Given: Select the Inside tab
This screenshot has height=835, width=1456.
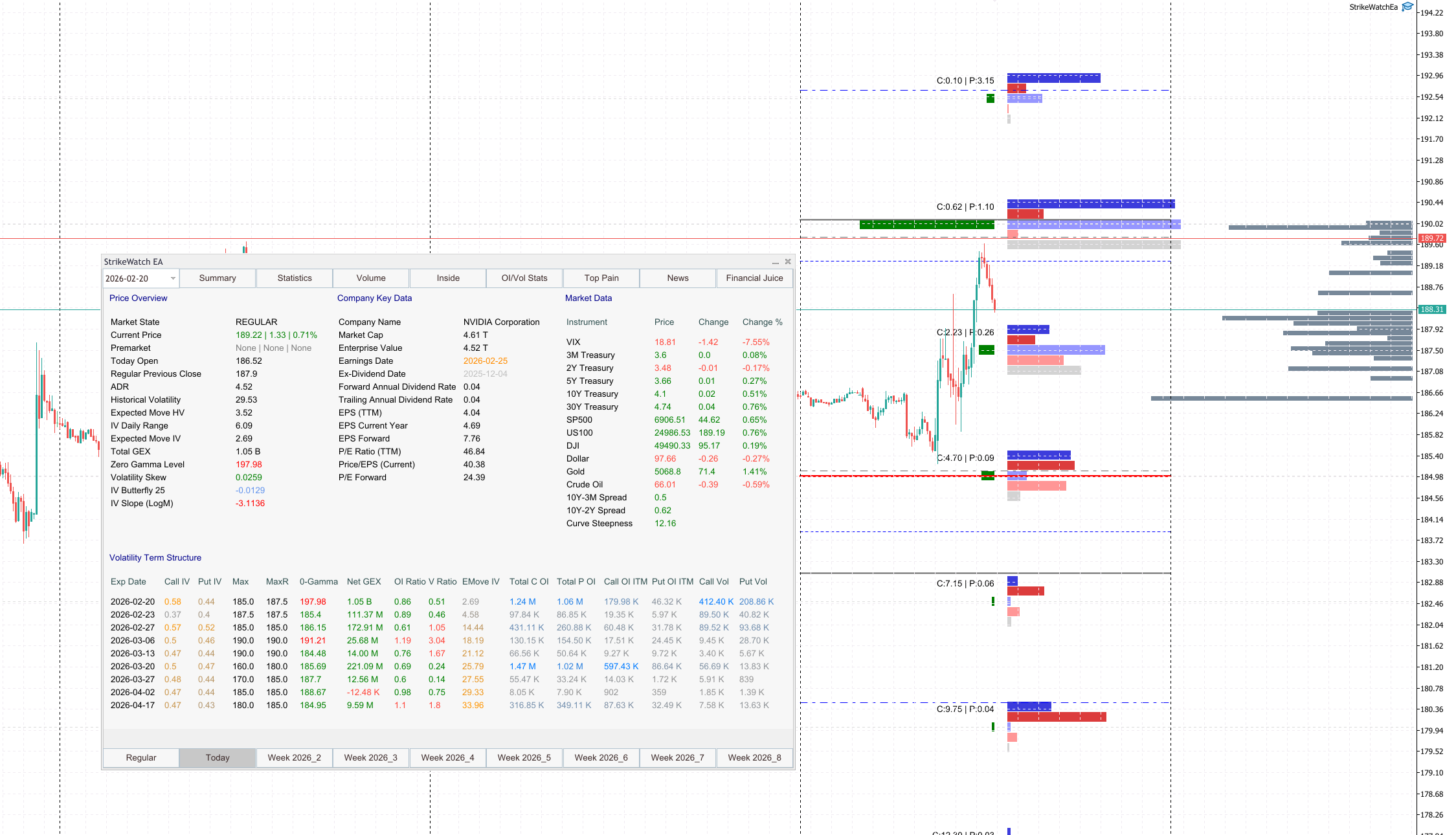Looking at the screenshot, I should 447,278.
